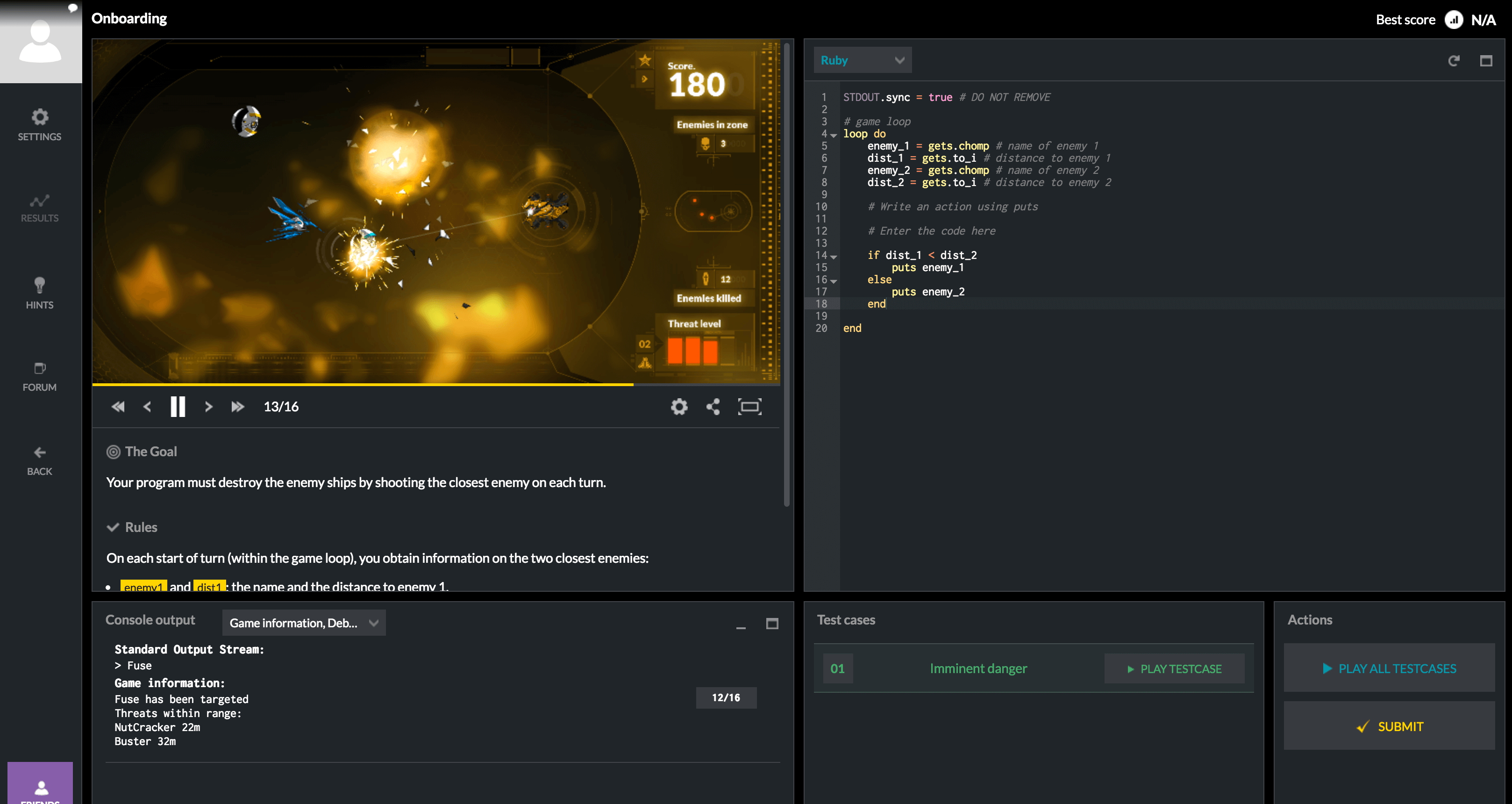The height and width of the screenshot is (804, 1512).
Task: Toggle fullscreen replay viewer
Action: pos(749,406)
